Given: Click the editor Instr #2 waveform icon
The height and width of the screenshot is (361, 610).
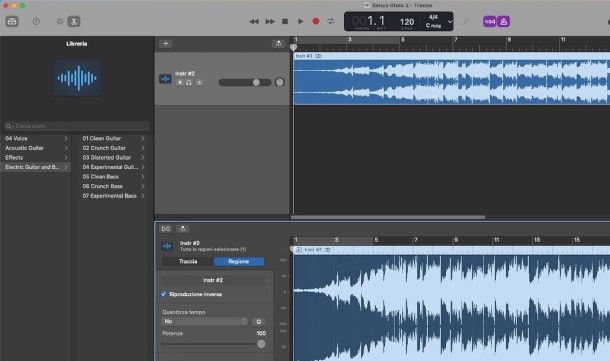Looking at the screenshot, I should pos(167,246).
